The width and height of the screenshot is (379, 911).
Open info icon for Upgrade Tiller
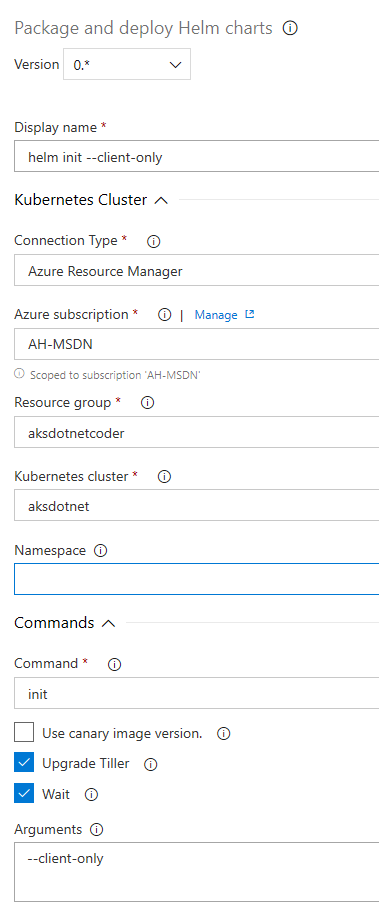pyautogui.click(x=150, y=765)
